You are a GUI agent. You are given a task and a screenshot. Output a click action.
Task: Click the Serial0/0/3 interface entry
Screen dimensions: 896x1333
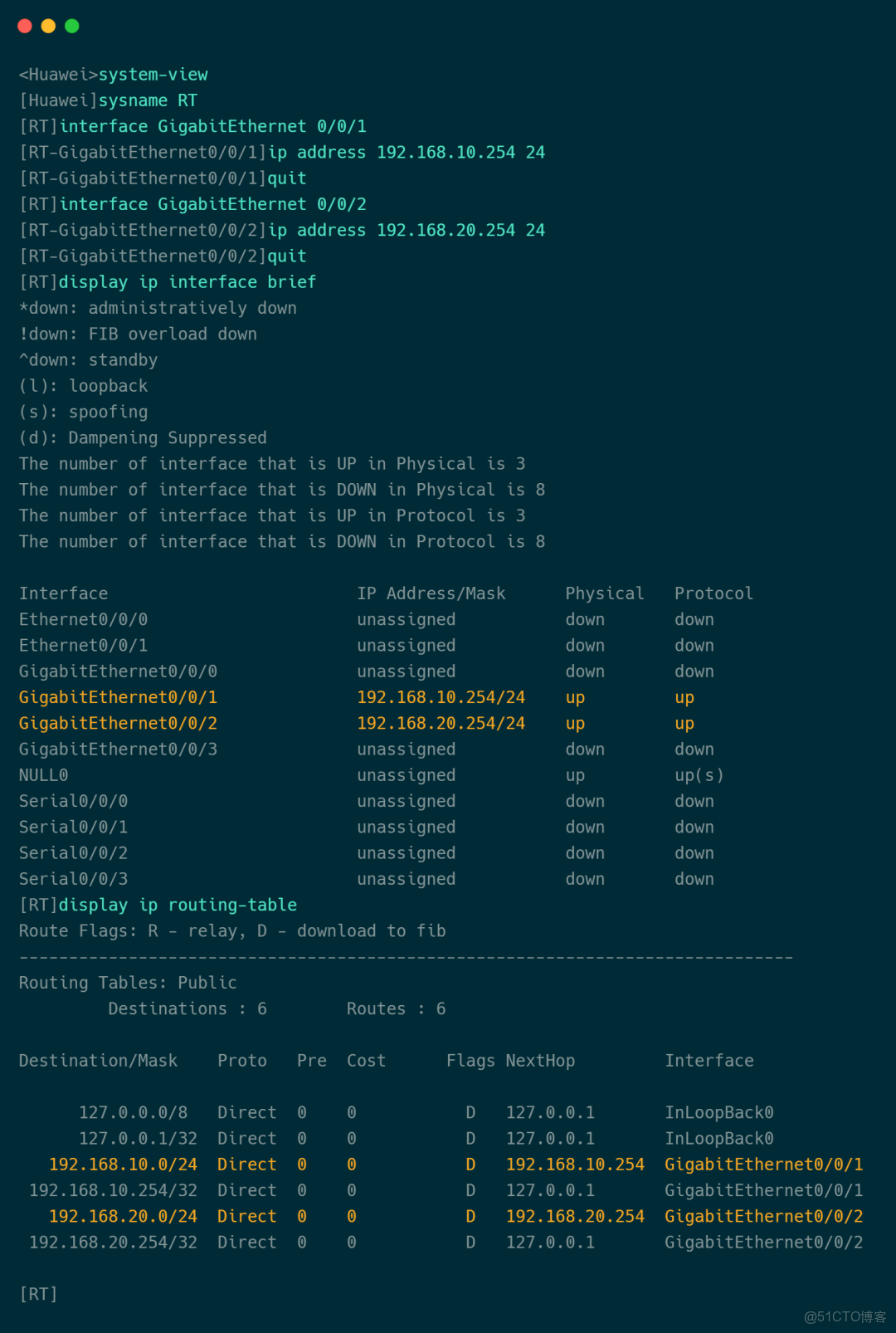(x=73, y=879)
